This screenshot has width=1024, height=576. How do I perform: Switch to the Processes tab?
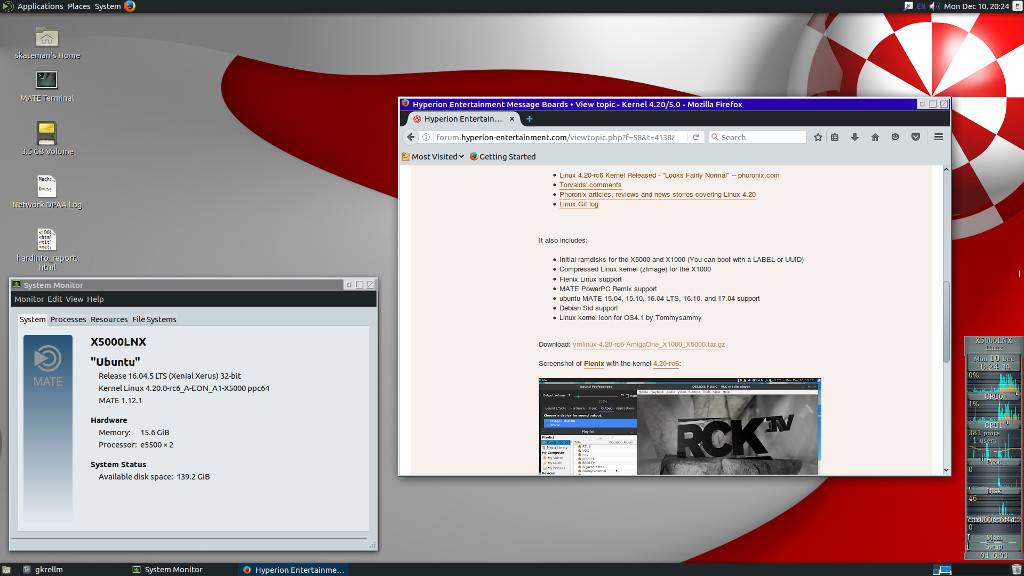68,319
